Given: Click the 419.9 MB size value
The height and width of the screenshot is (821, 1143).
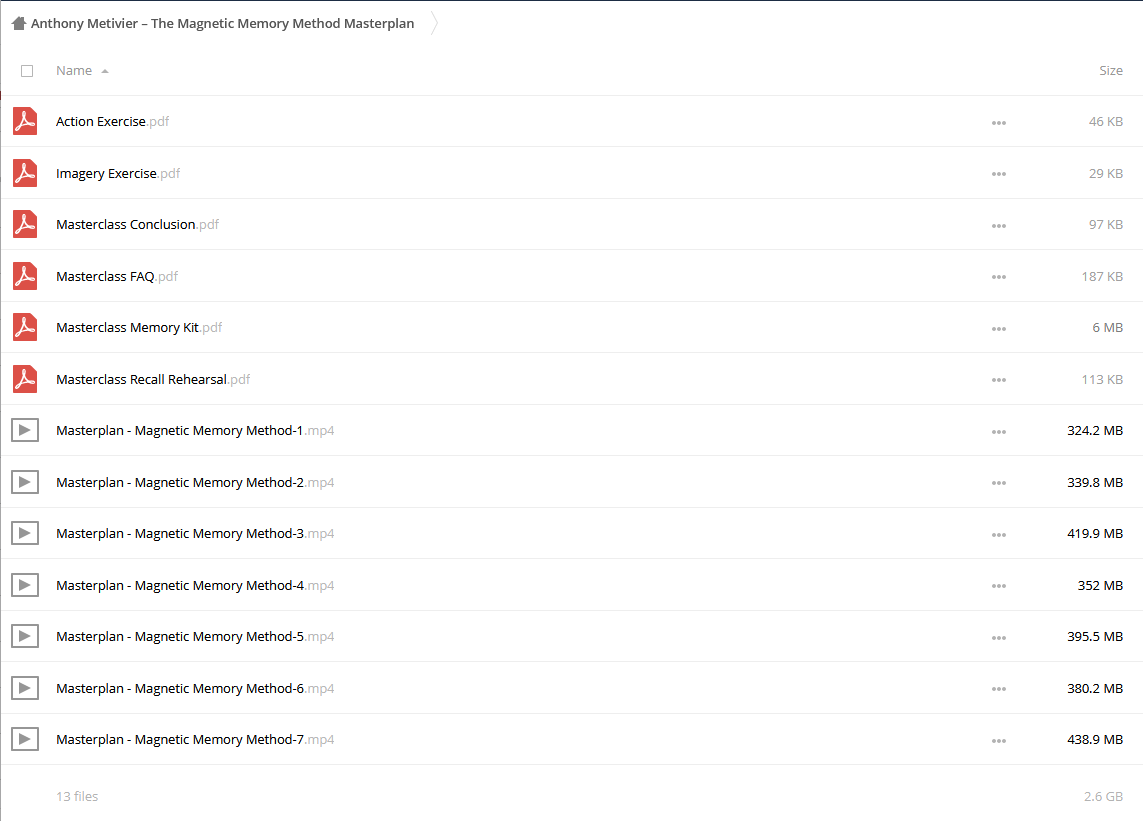Looking at the screenshot, I should 1095,533.
